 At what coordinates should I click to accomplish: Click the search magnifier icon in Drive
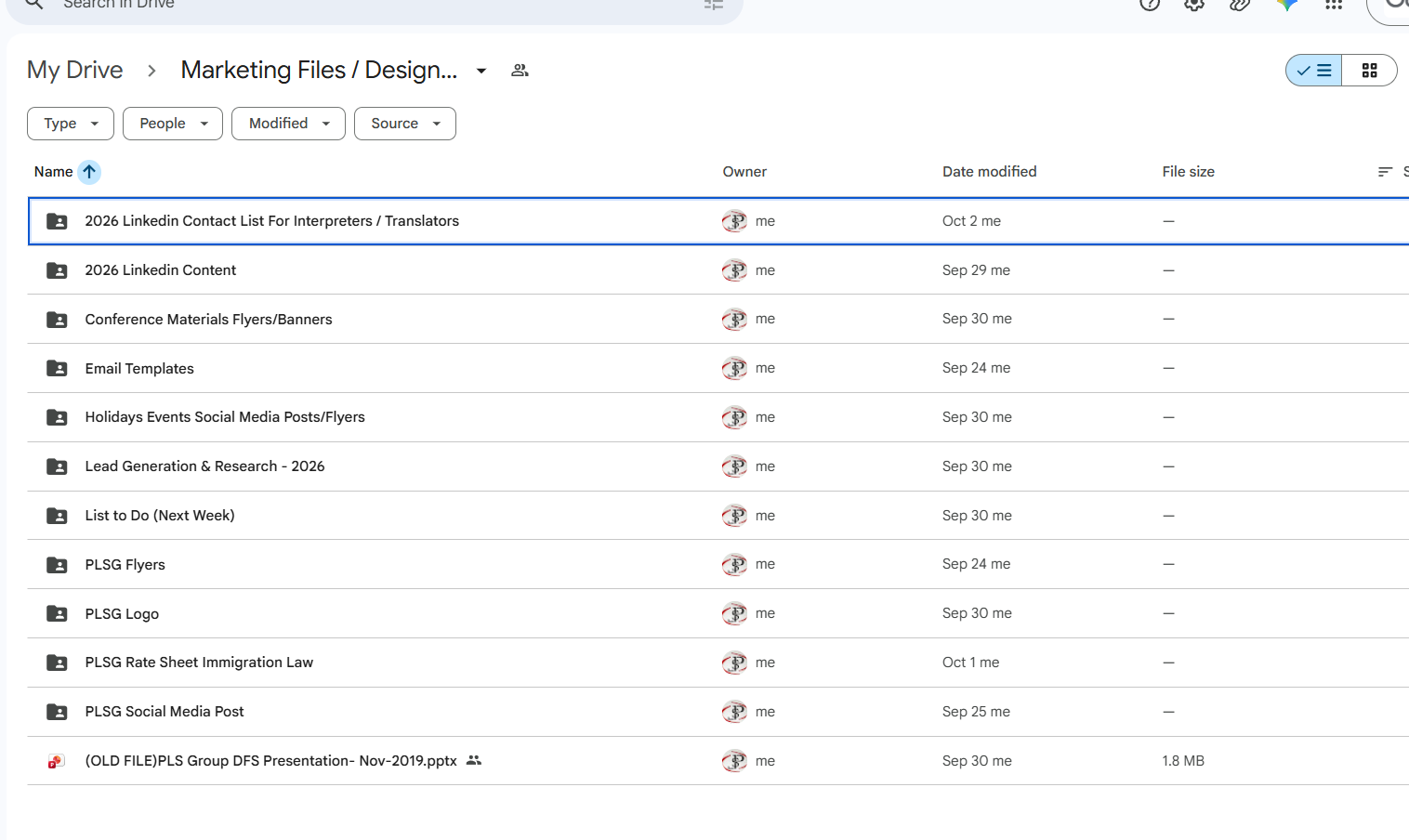[x=34, y=4]
